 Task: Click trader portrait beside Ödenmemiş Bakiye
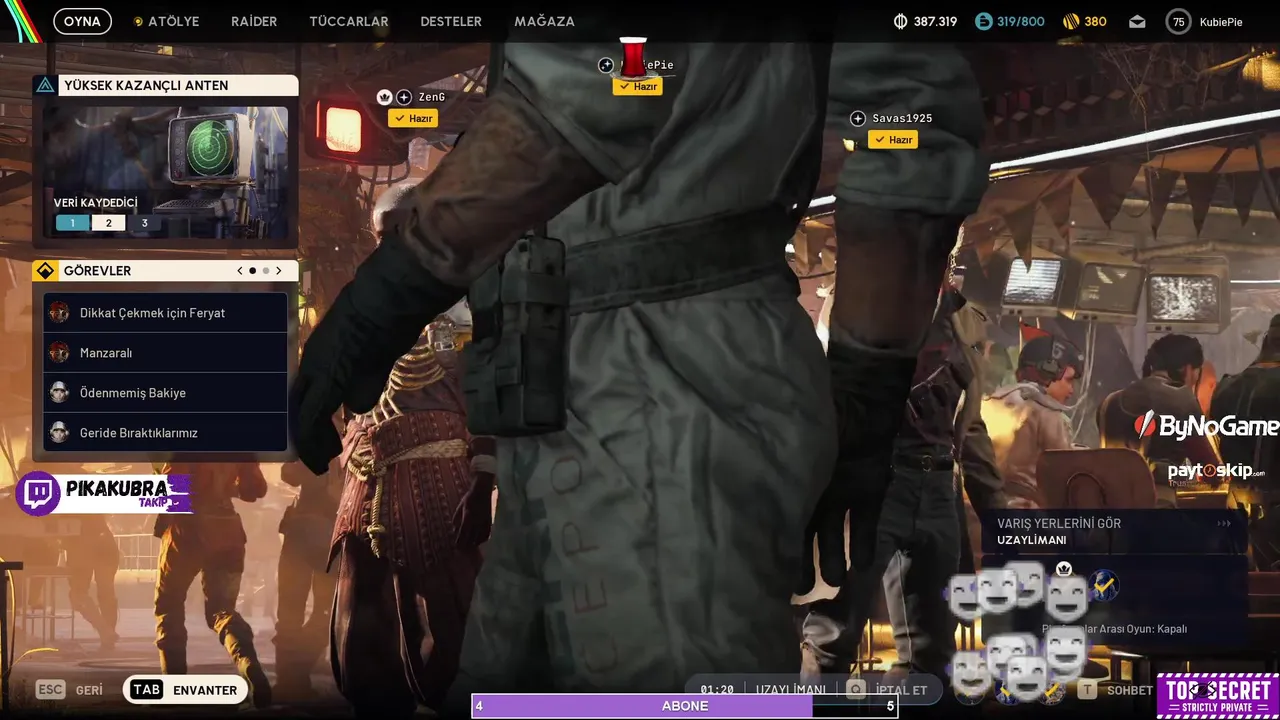pos(59,393)
